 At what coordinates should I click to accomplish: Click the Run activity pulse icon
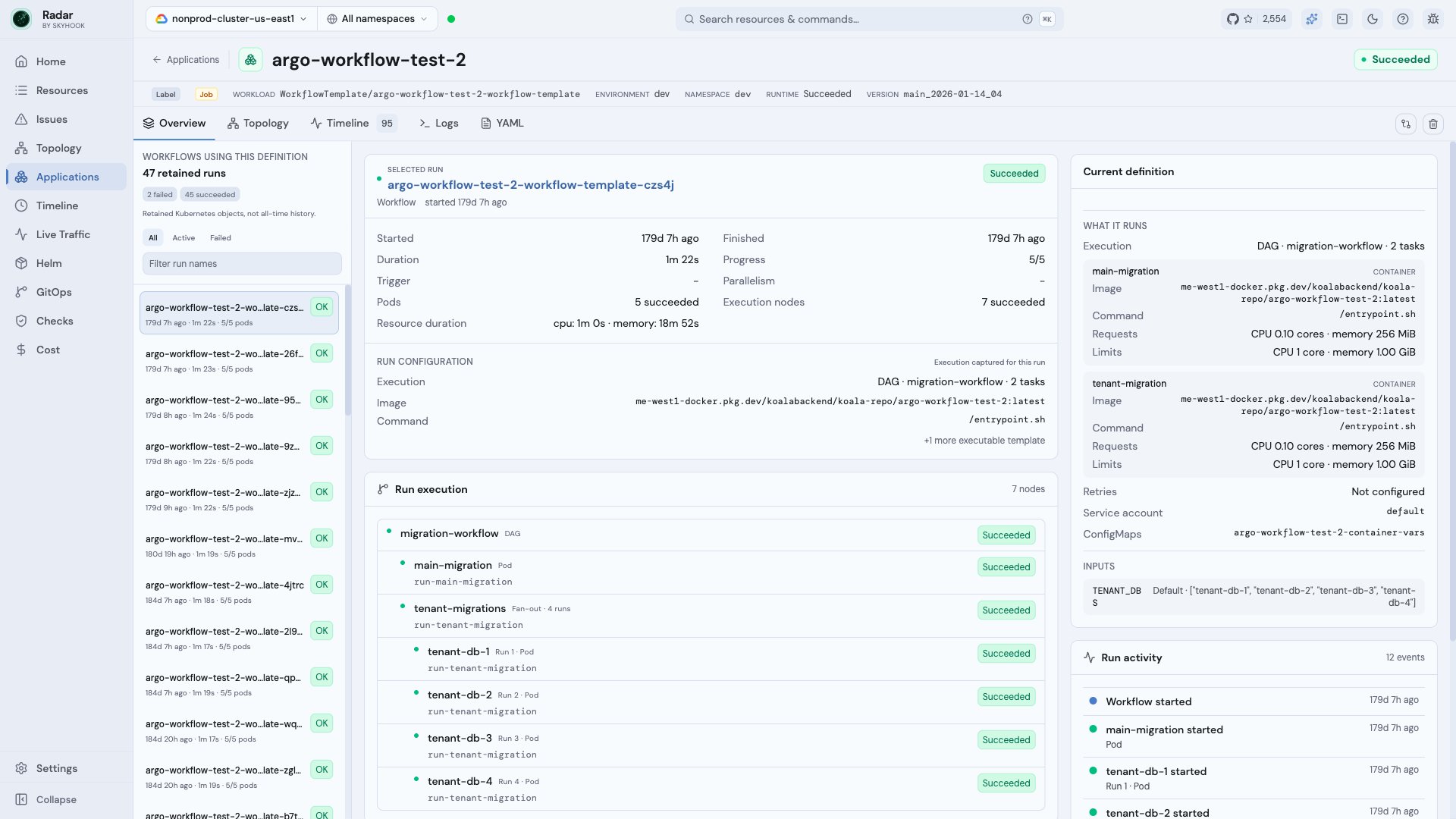(1090, 657)
